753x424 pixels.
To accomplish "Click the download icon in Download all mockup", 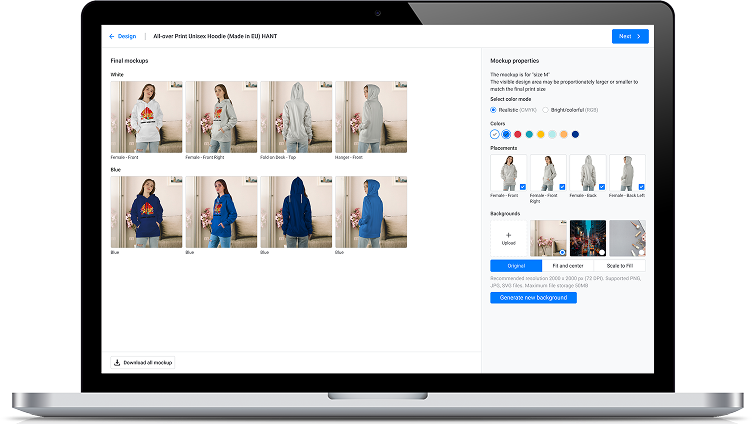I will (x=117, y=362).
